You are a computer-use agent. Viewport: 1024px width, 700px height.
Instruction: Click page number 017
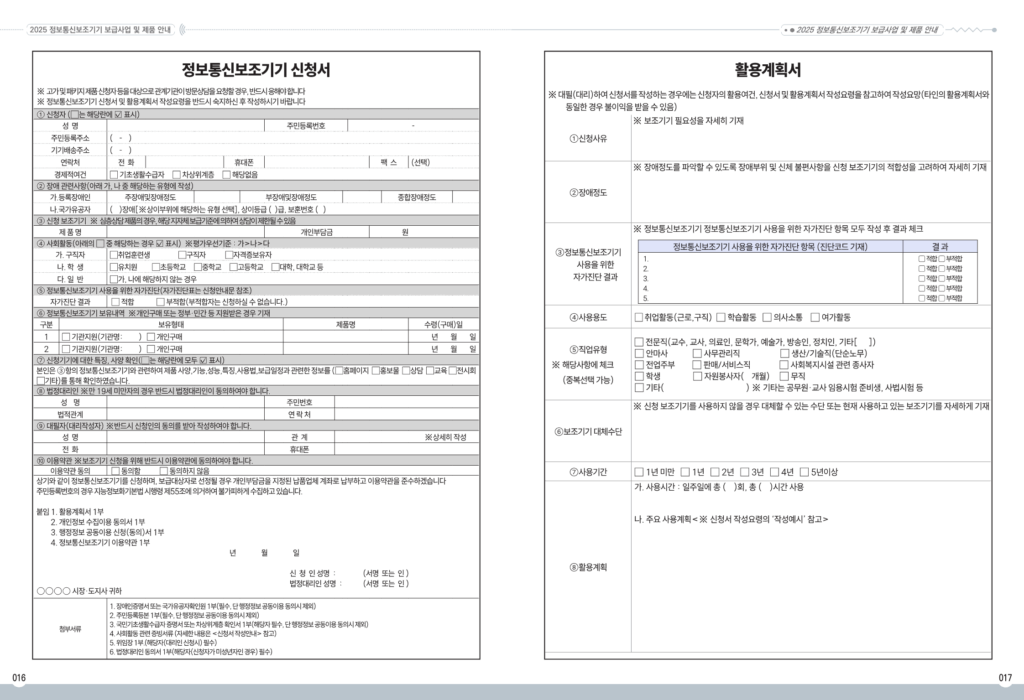(1005, 678)
